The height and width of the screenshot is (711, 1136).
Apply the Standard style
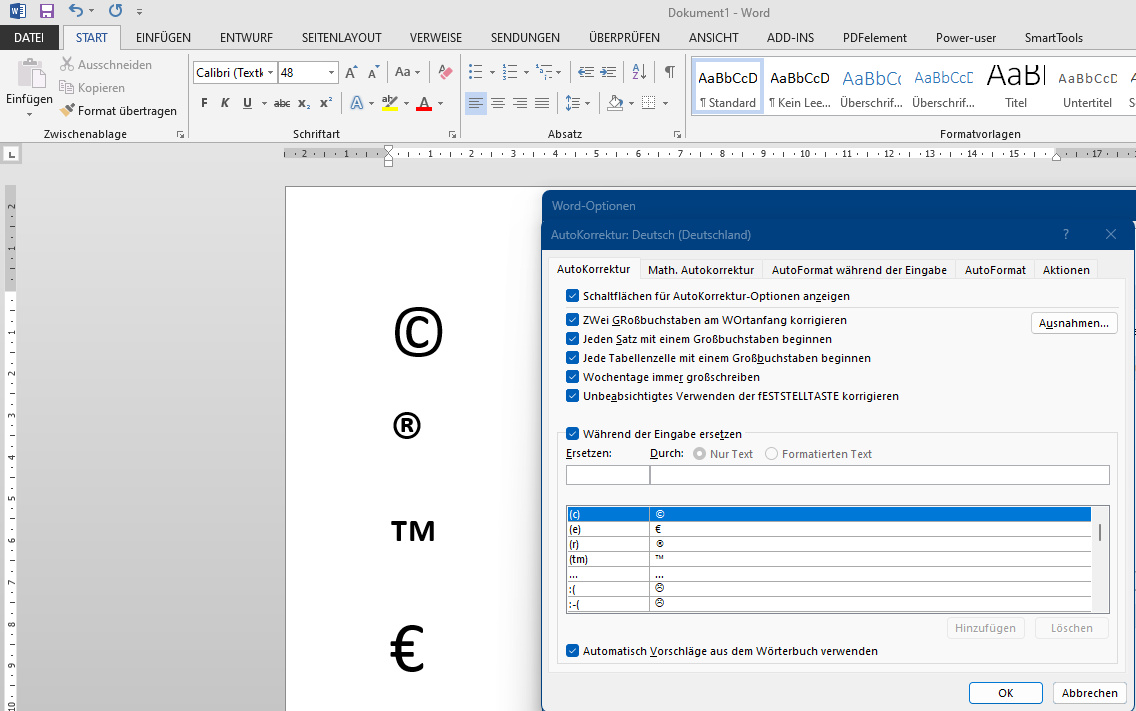point(727,86)
